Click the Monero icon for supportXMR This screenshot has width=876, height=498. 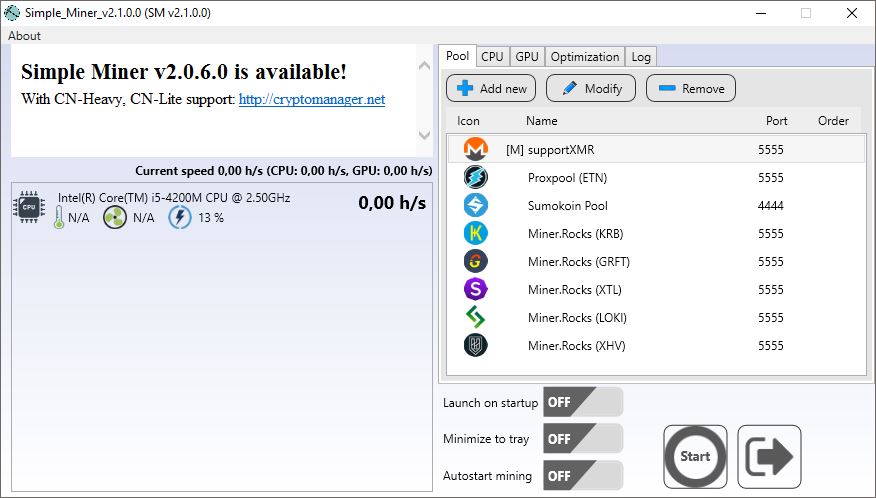pos(475,150)
